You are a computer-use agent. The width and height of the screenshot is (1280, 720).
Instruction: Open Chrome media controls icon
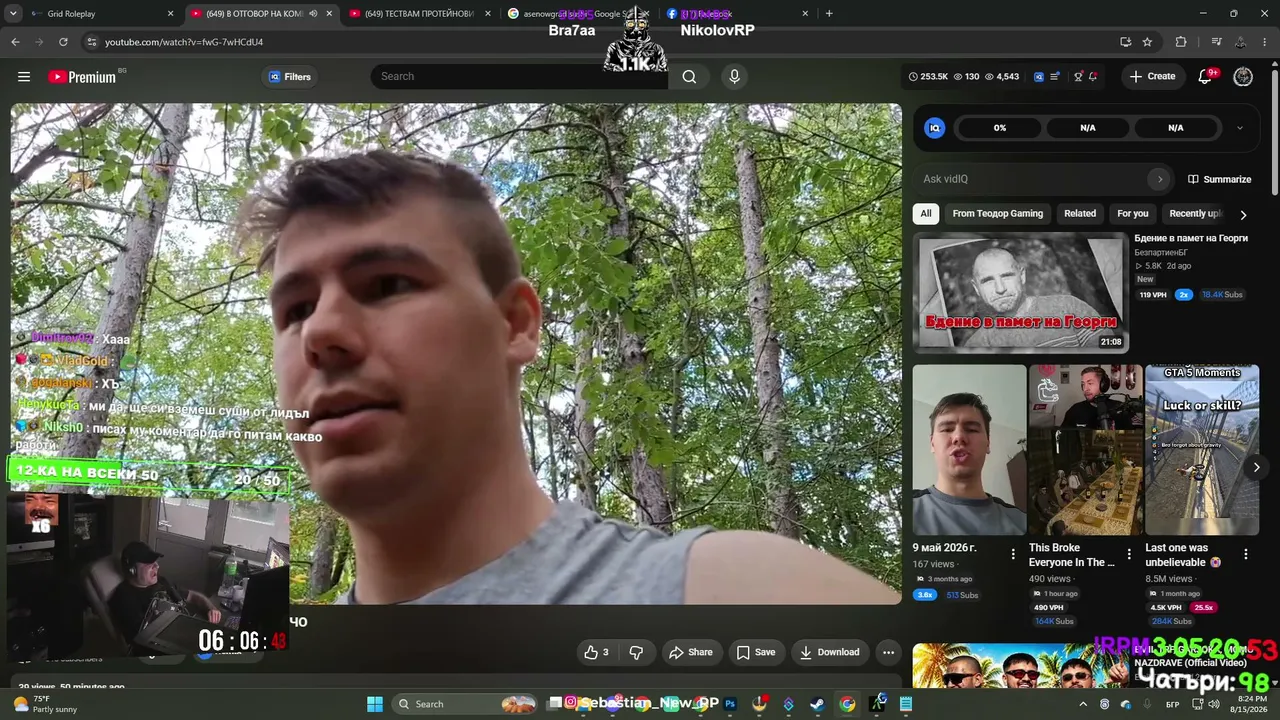(1216, 42)
